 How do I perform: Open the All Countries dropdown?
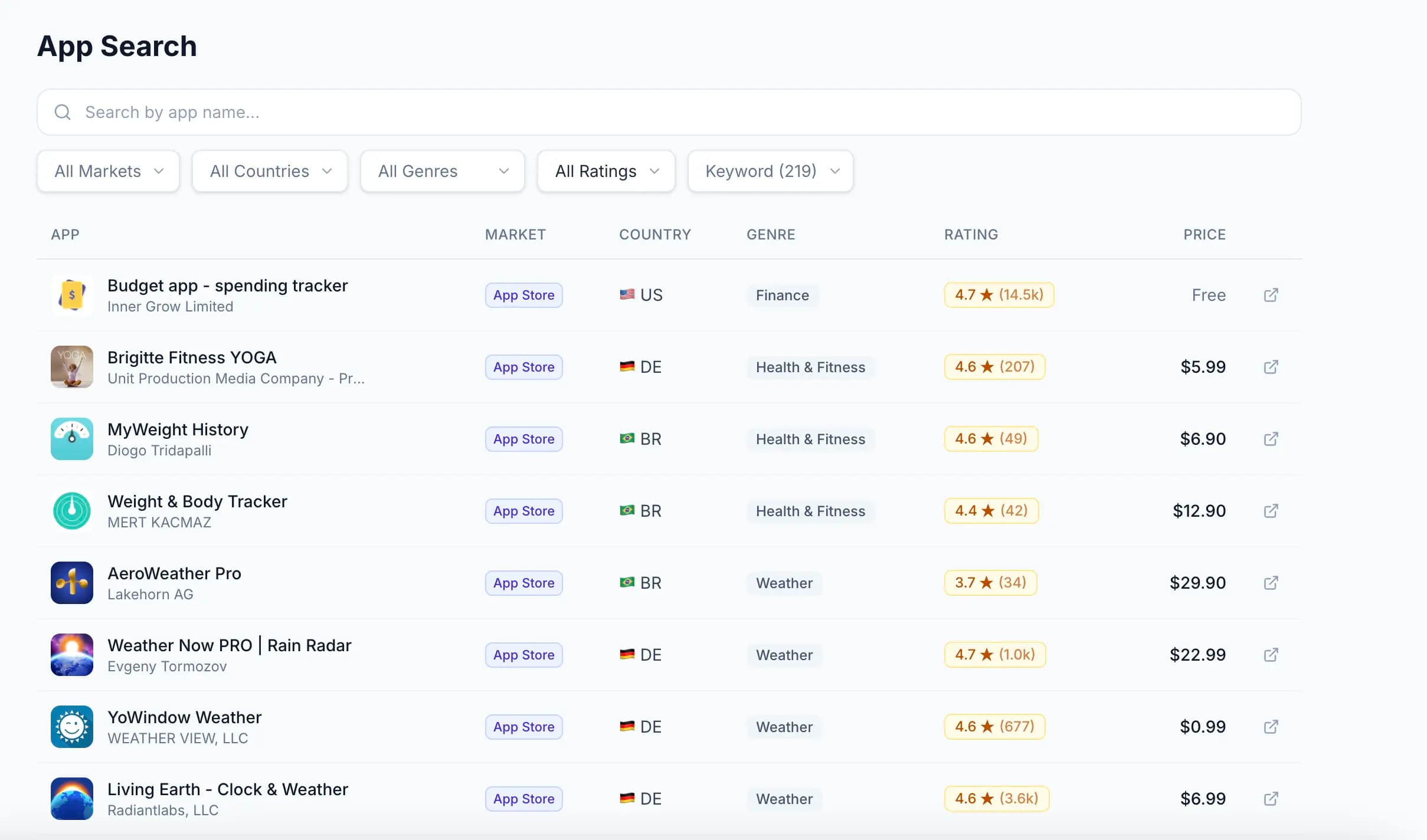(270, 171)
